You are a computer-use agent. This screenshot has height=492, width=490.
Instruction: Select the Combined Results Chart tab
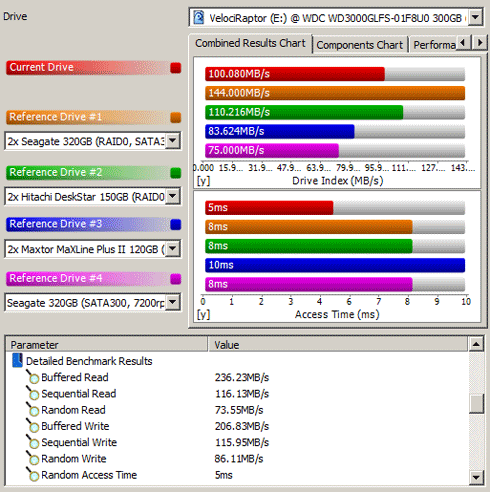pyautogui.click(x=250, y=43)
